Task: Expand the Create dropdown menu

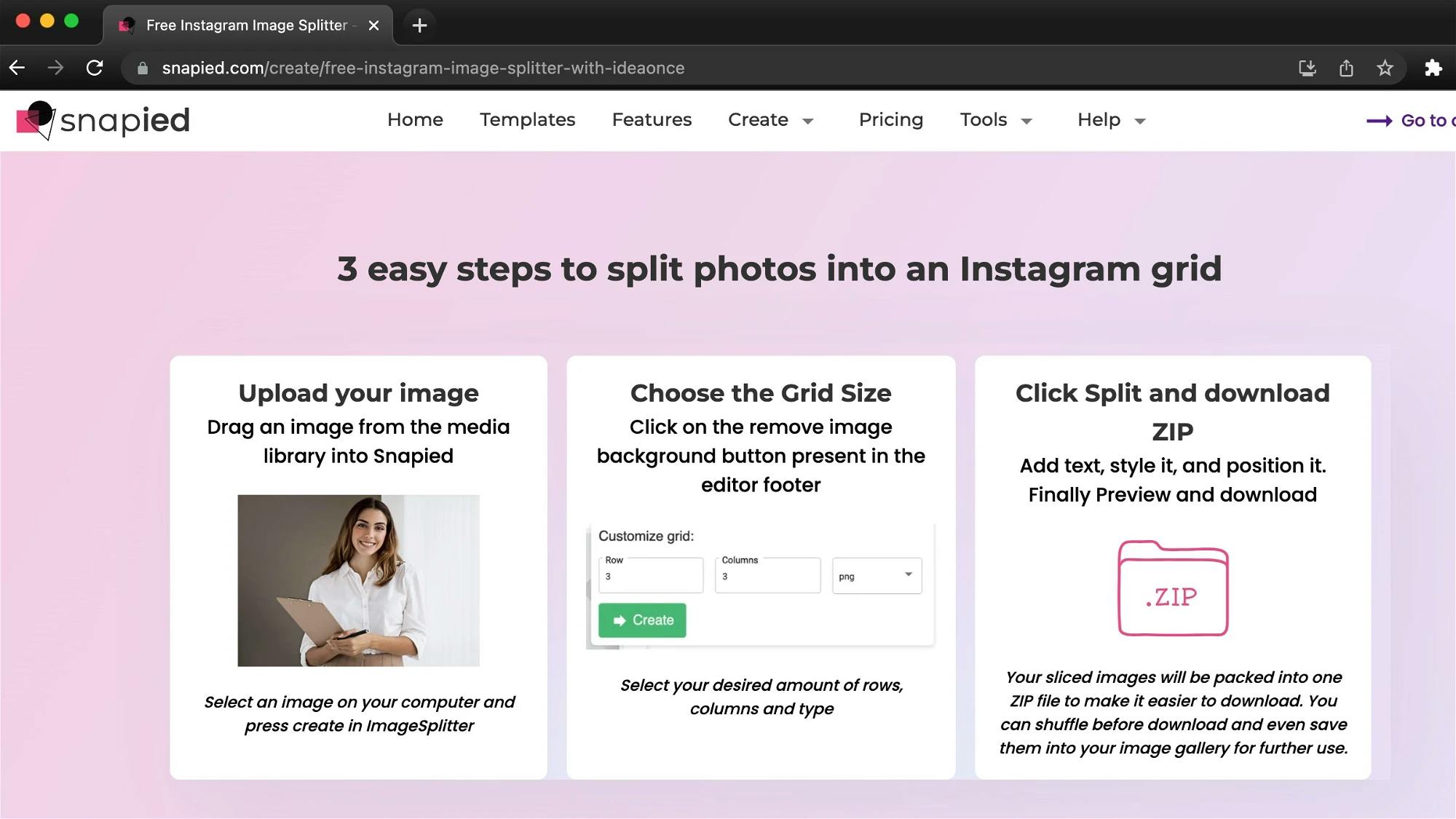Action: coord(770,120)
